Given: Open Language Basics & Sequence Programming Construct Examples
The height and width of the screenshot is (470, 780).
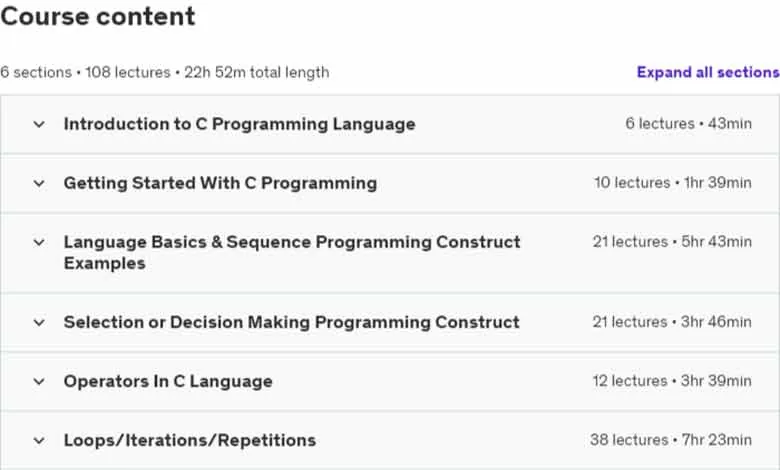Looking at the screenshot, I should point(292,253).
